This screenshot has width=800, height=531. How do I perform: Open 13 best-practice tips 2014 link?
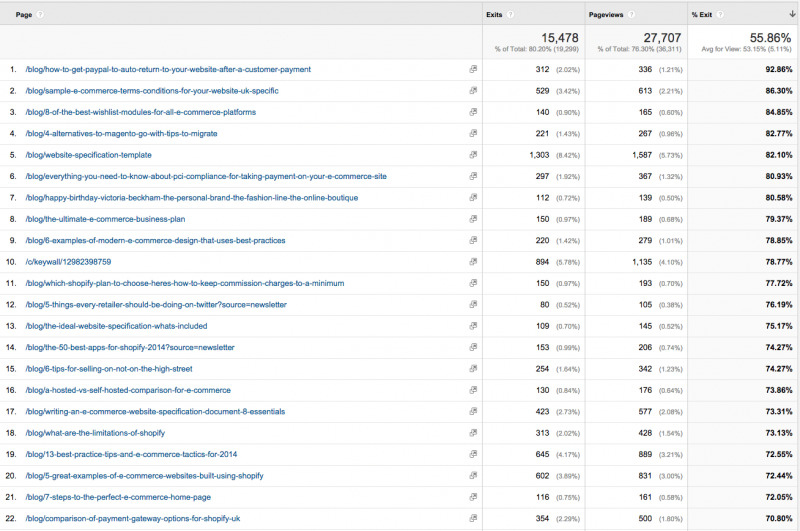[131, 454]
